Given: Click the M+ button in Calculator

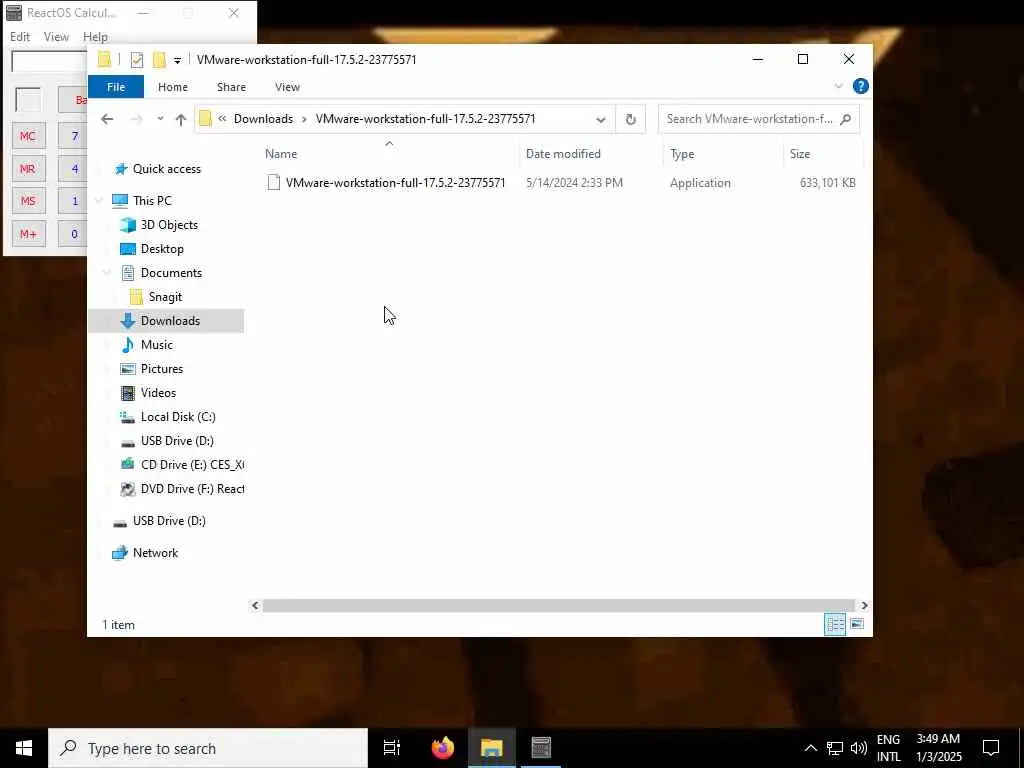Looking at the screenshot, I should (28, 234).
